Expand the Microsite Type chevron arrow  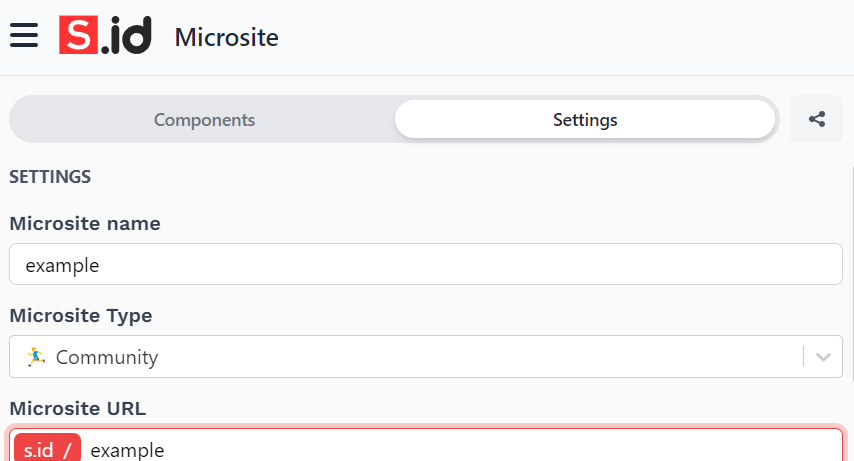[824, 357]
